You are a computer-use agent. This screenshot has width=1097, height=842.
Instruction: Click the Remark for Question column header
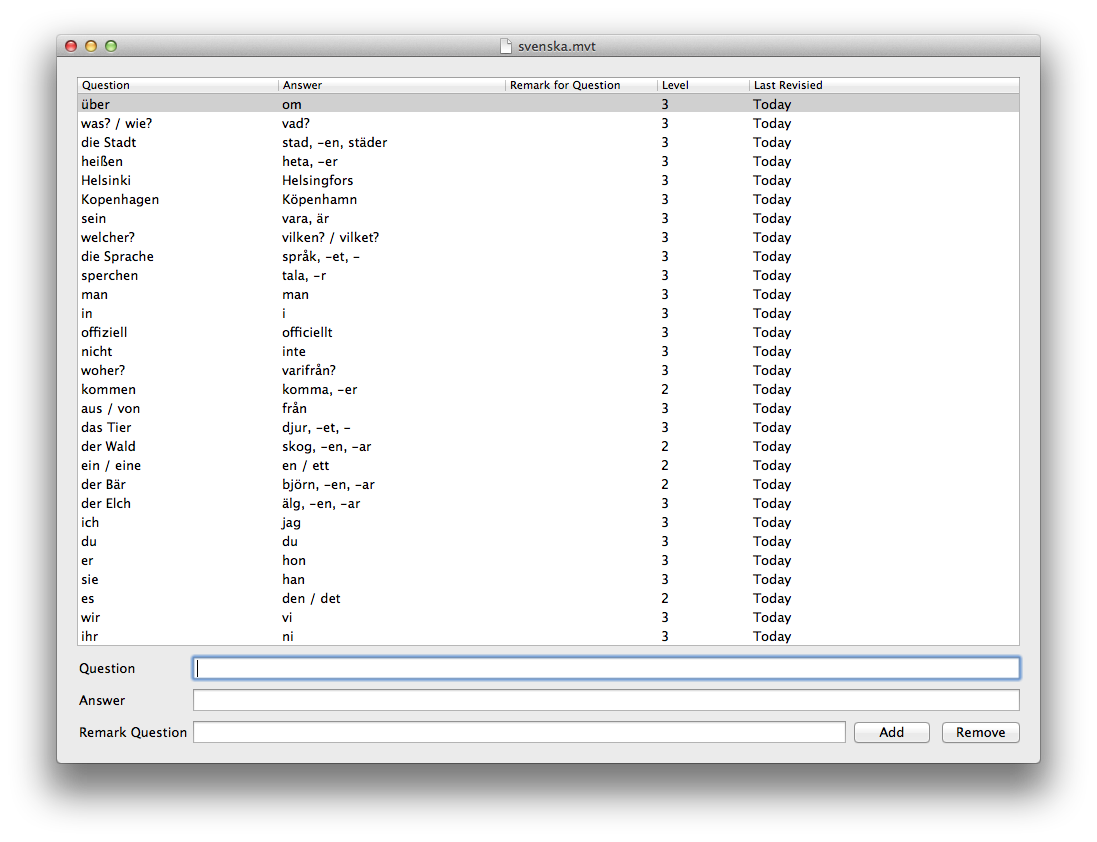coord(581,85)
